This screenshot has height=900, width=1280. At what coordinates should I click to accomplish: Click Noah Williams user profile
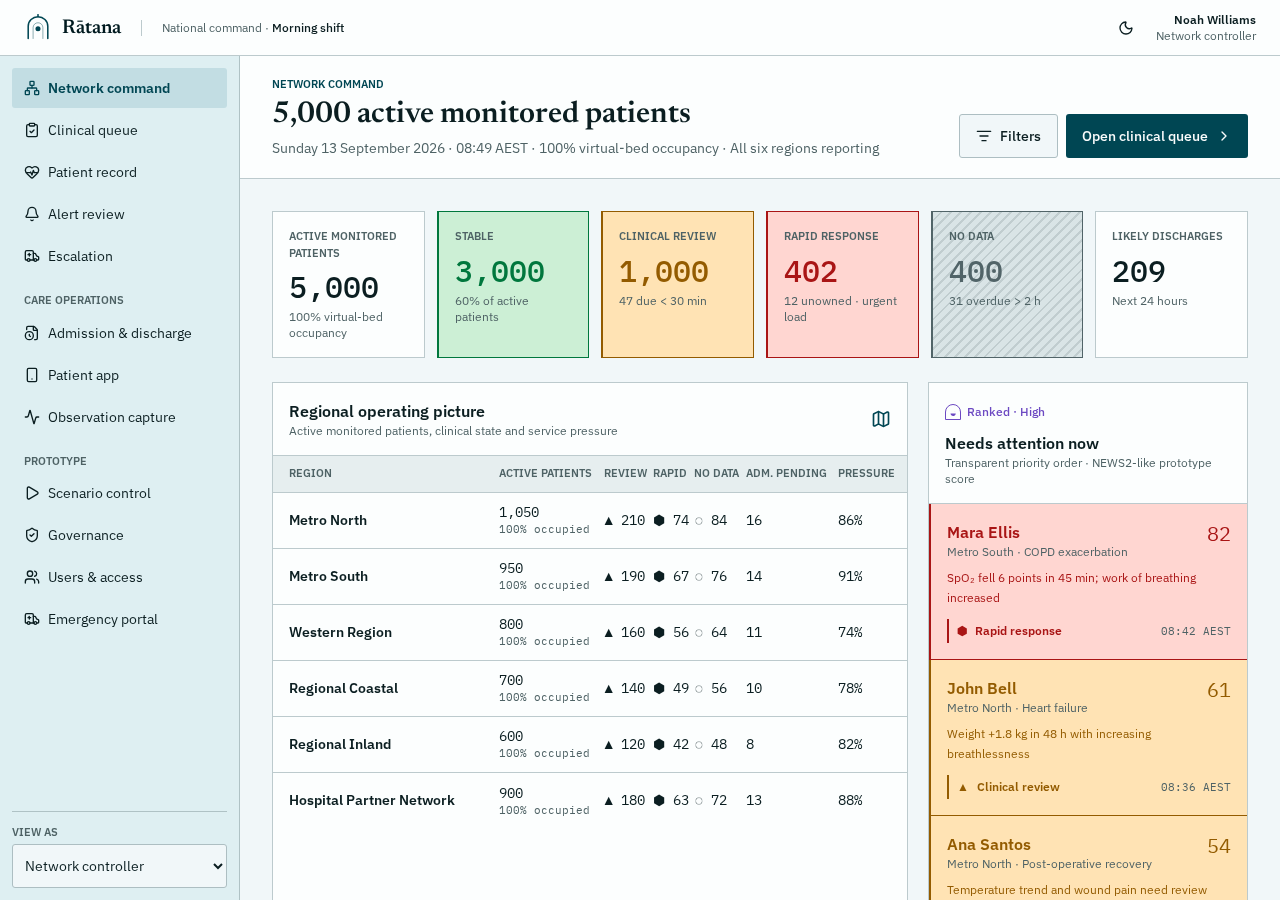[1206, 28]
